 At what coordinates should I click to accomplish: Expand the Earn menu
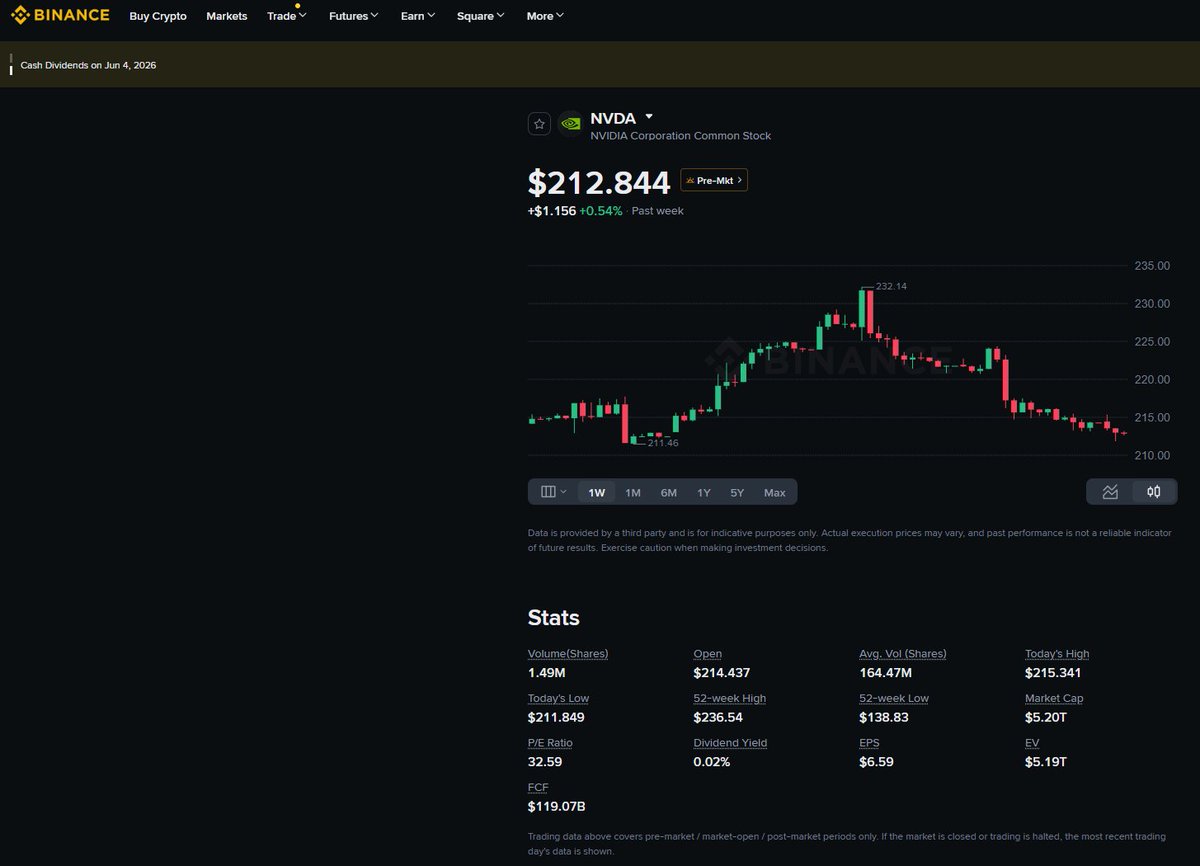click(418, 16)
